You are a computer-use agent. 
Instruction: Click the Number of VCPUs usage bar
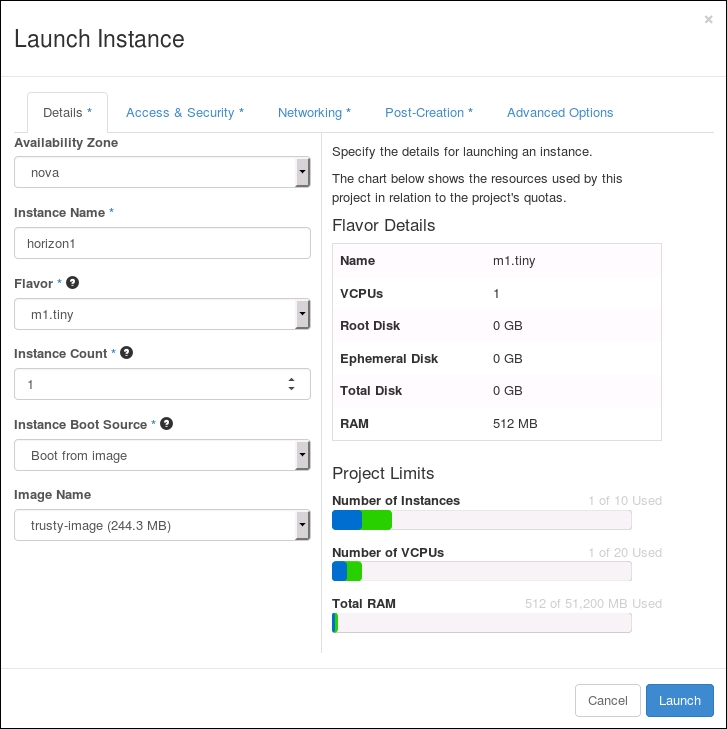click(x=481, y=571)
